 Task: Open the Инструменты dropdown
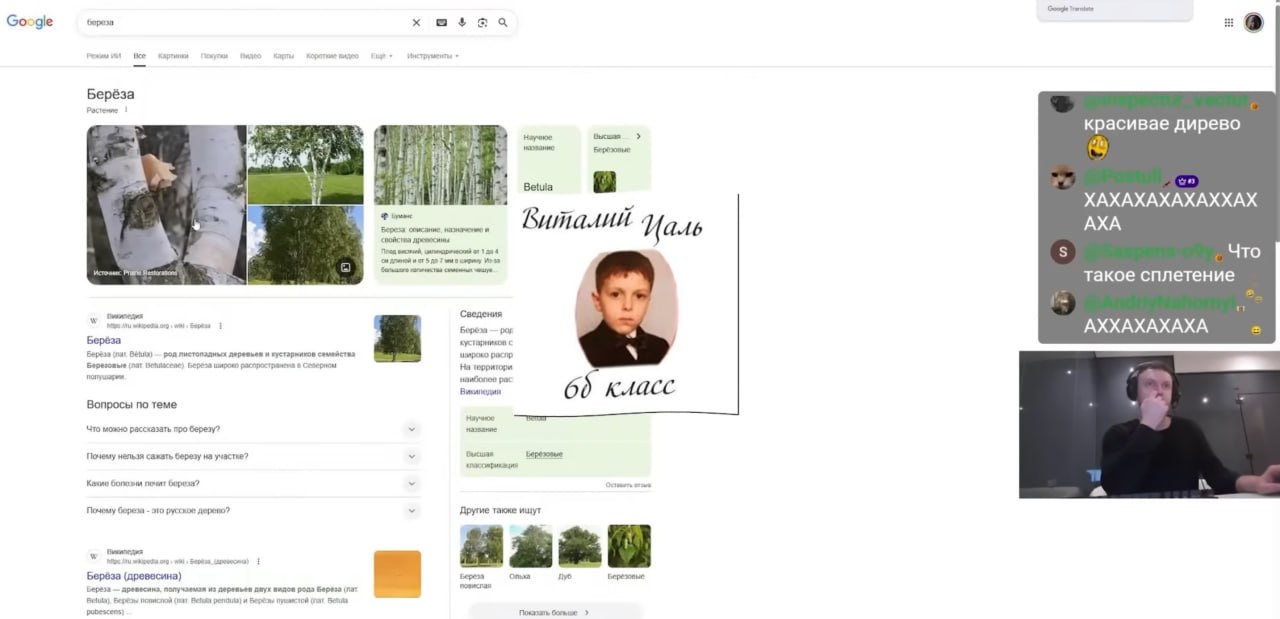tap(433, 56)
